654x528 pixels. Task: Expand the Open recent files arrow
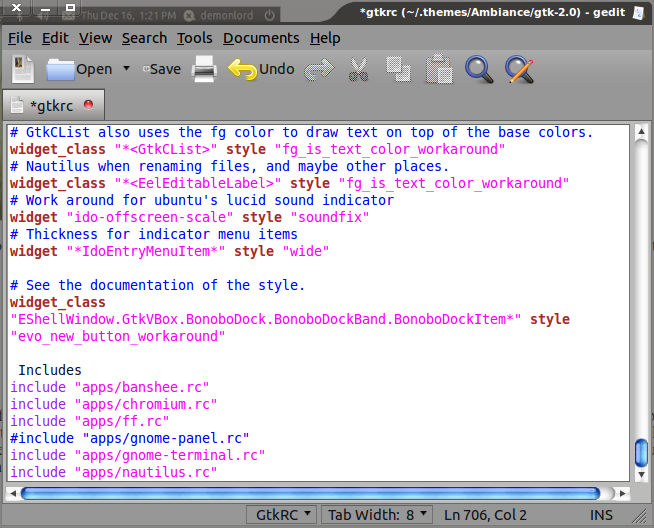coord(126,69)
